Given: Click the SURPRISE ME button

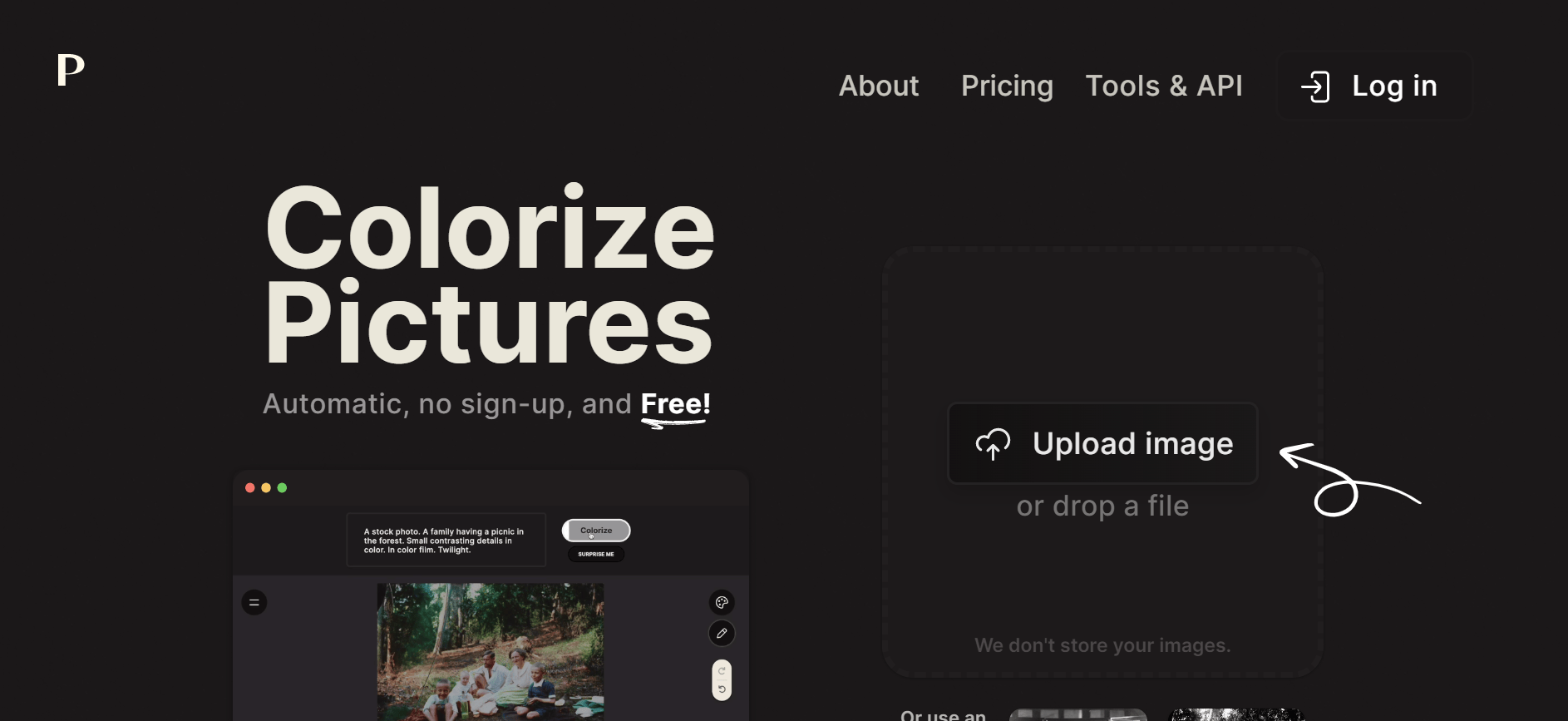Looking at the screenshot, I should (596, 554).
